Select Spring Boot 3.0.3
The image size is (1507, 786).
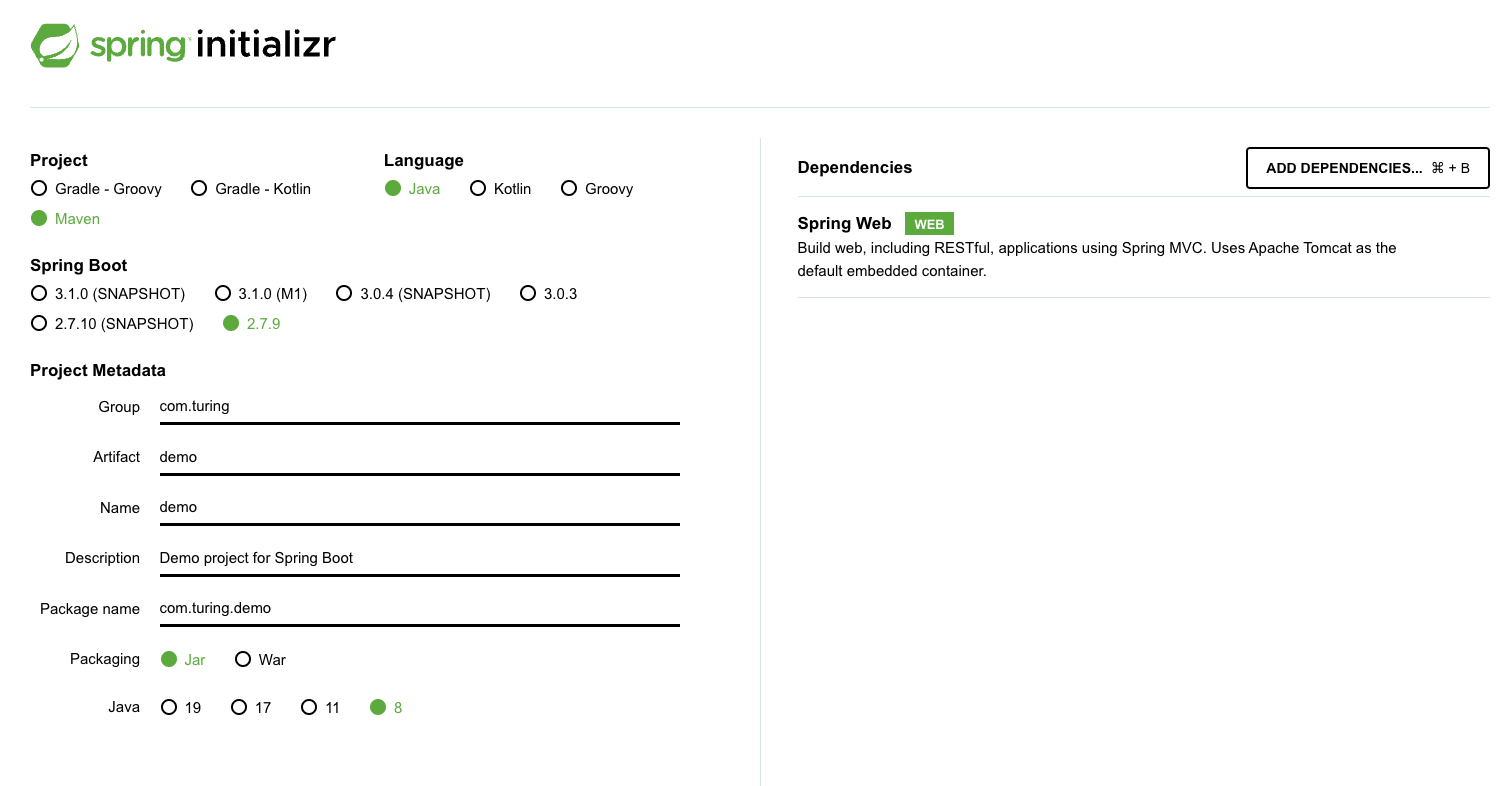(x=549, y=293)
